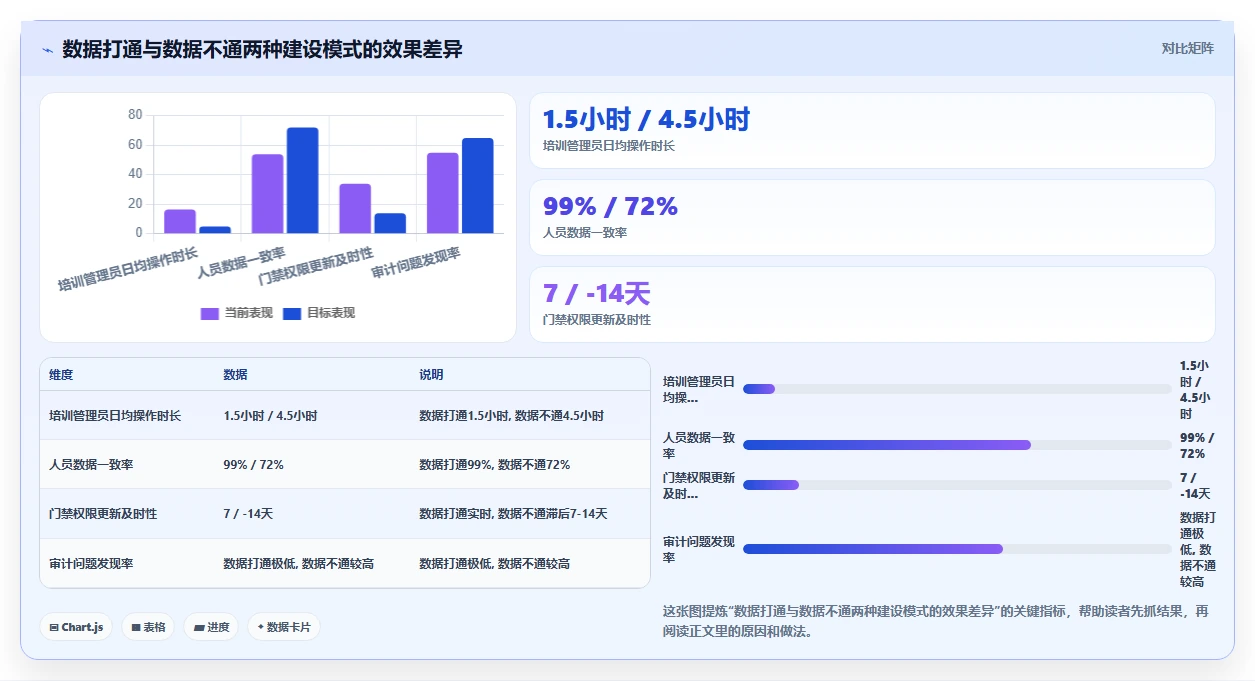Click the 门禁权限更新及时 progress bar
Viewport: 1255px width, 681px height.
[957, 485]
